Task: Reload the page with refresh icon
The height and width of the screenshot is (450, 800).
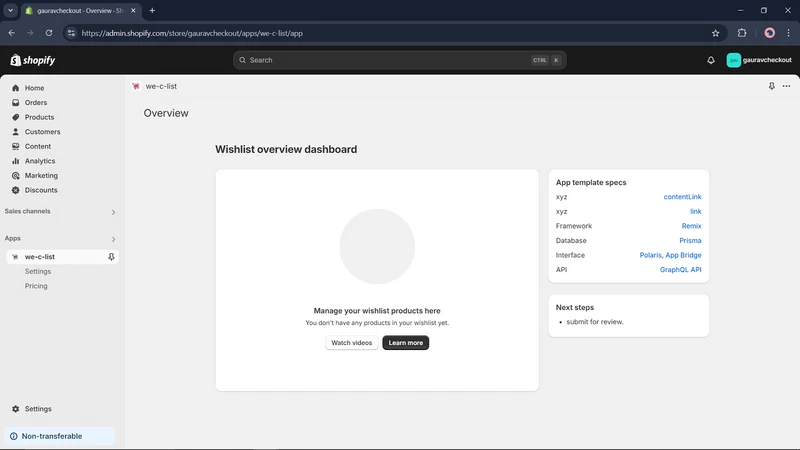Action: tap(49, 33)
